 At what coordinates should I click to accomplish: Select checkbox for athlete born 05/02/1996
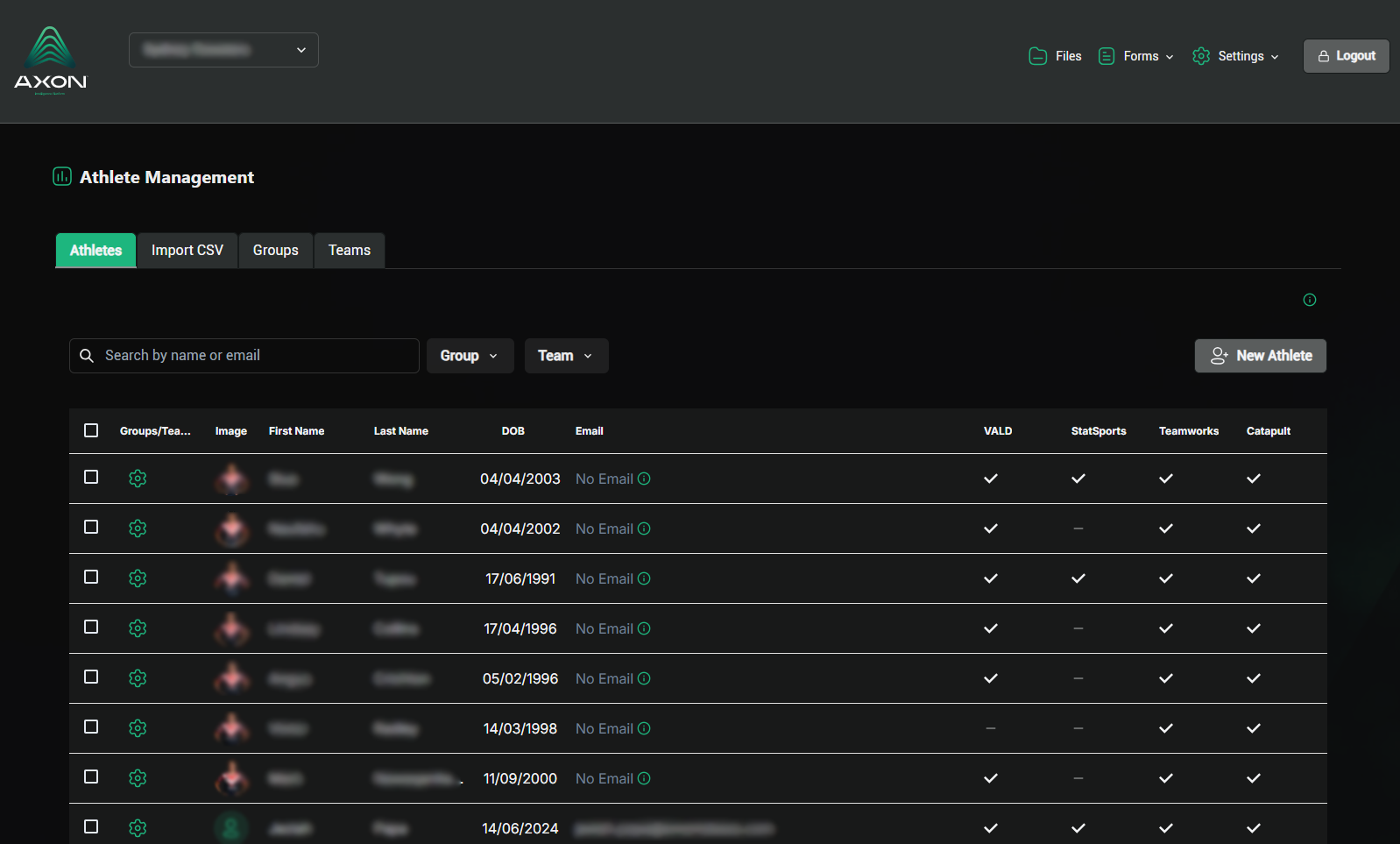pyautogui.click(x=91, y=677)
